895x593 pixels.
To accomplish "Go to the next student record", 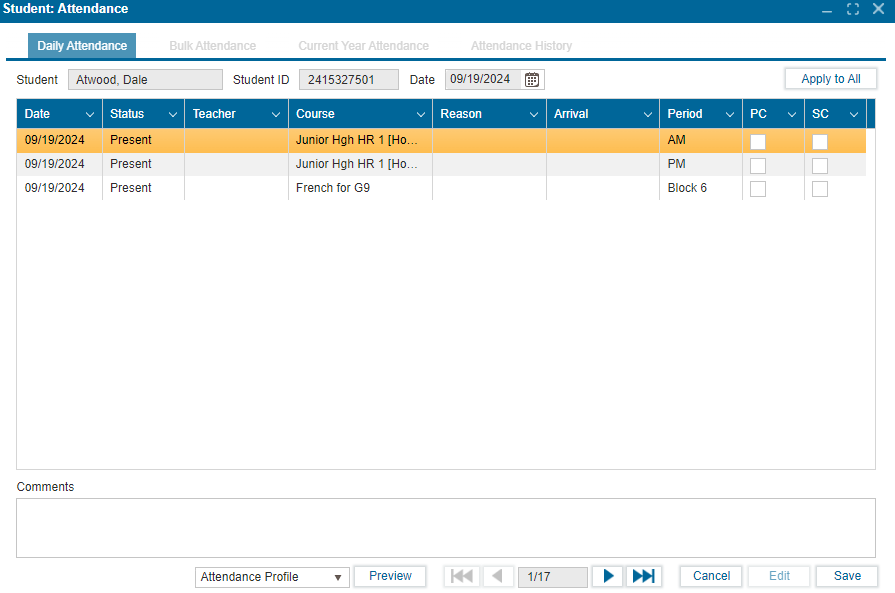I will click(607, 576).
